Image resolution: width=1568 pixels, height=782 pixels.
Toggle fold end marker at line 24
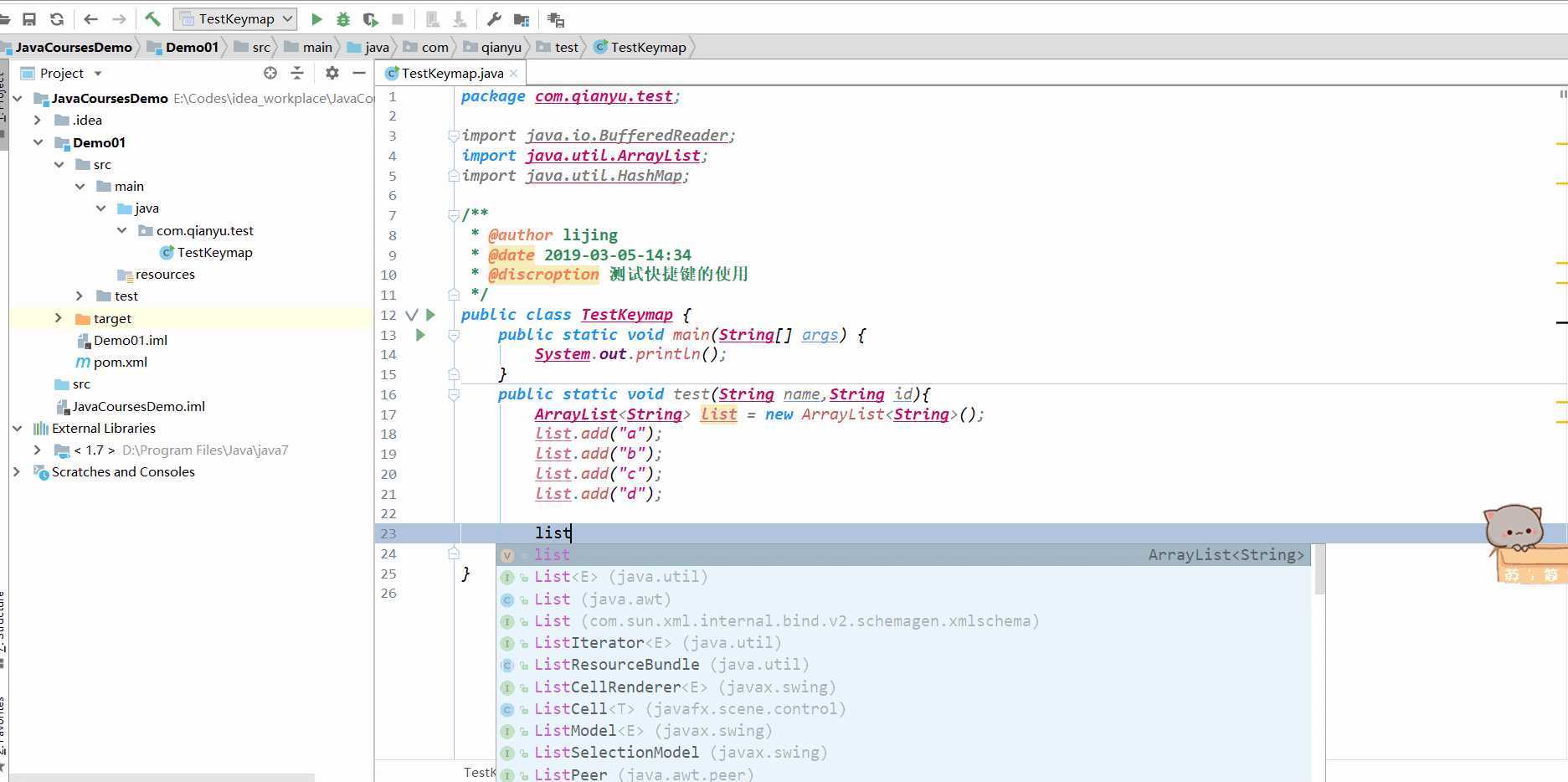point(454,553)
